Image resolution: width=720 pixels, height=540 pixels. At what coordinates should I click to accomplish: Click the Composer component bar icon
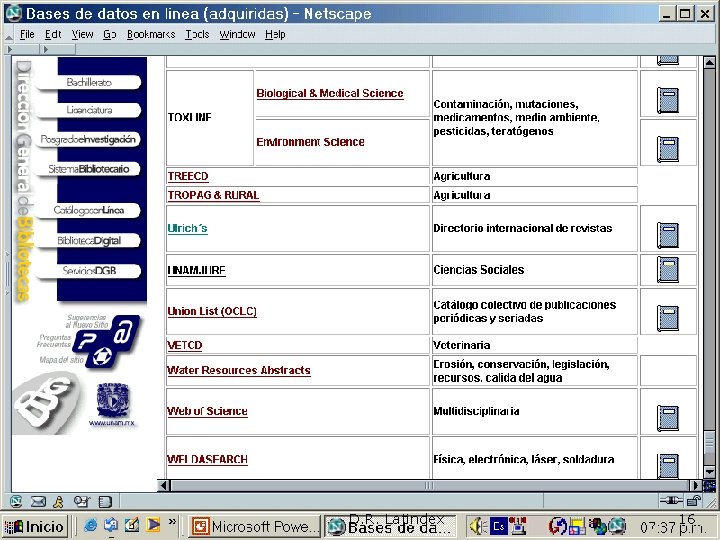[82, 501]
